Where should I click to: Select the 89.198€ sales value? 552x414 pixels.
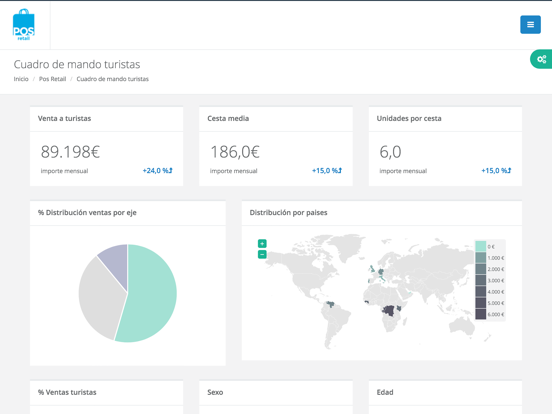(x=70, y=152)
